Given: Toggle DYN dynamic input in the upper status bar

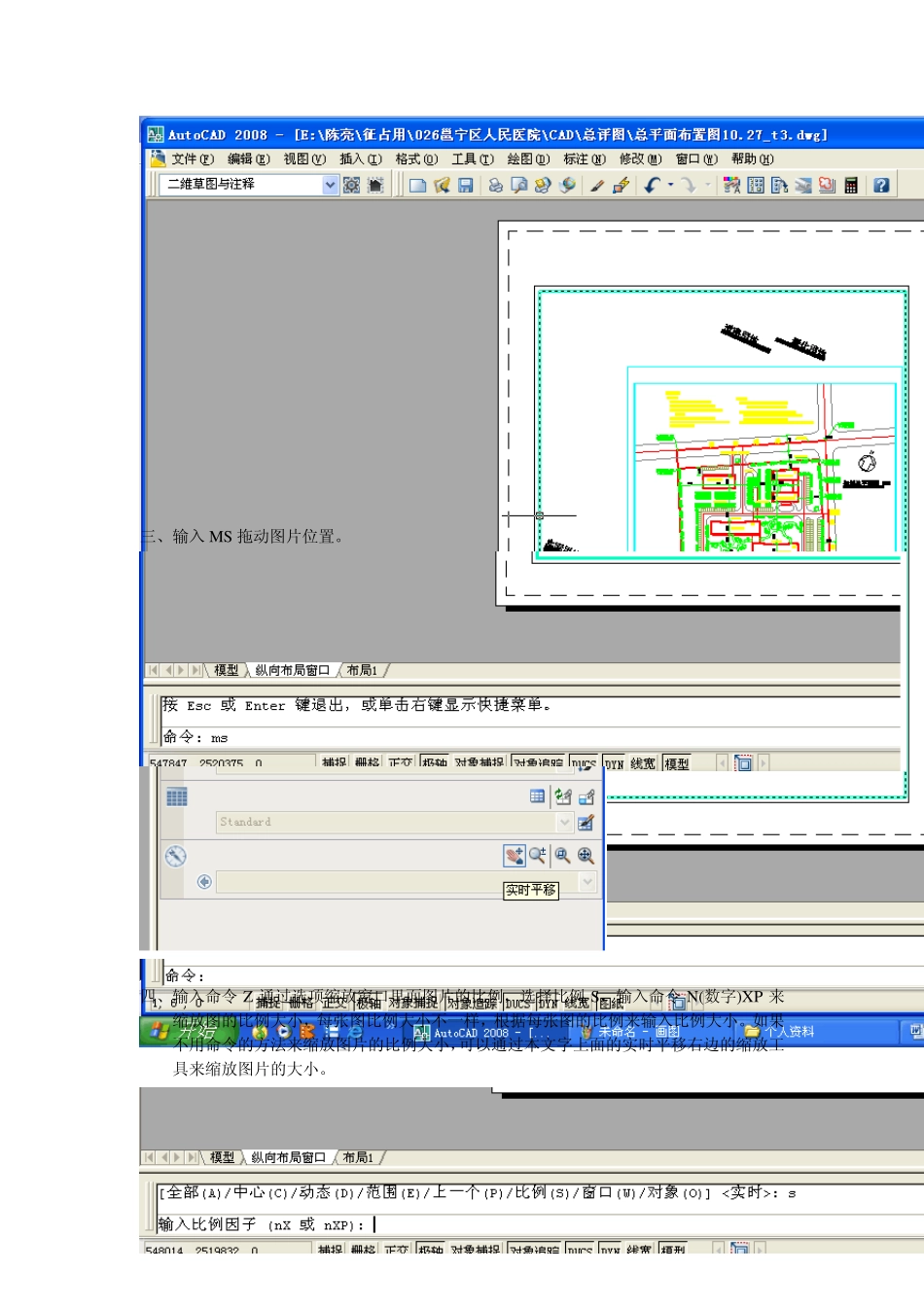Looking at the screenshot, I should [x=614, y=763].
